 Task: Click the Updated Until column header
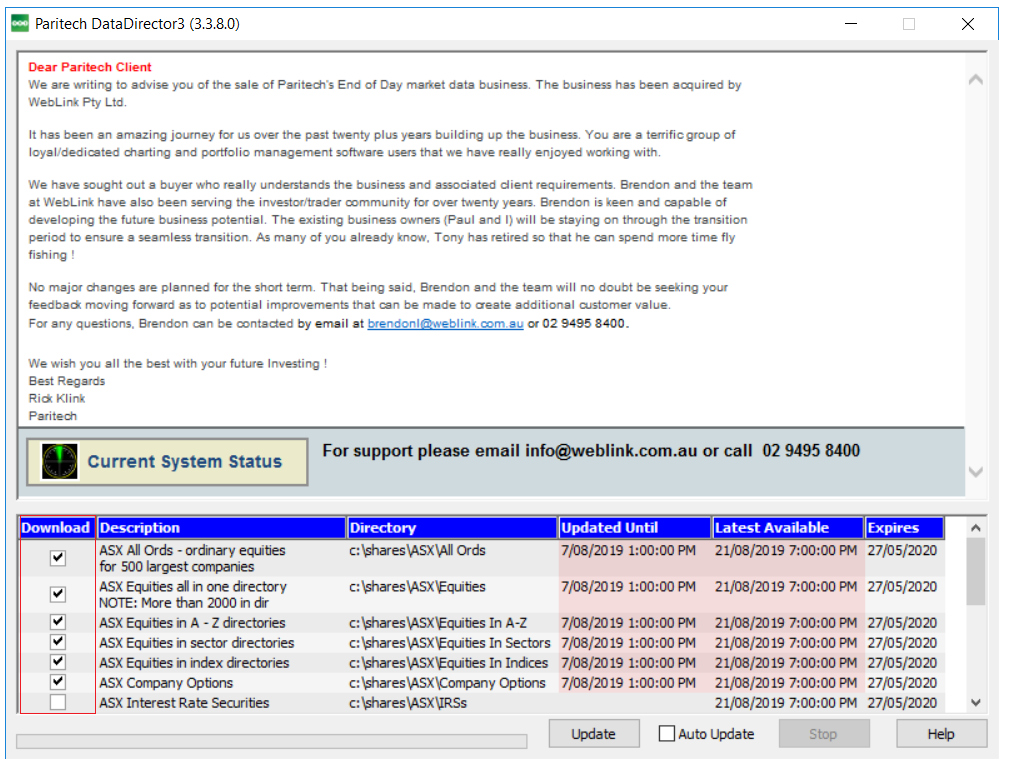[x=635, y=528]
